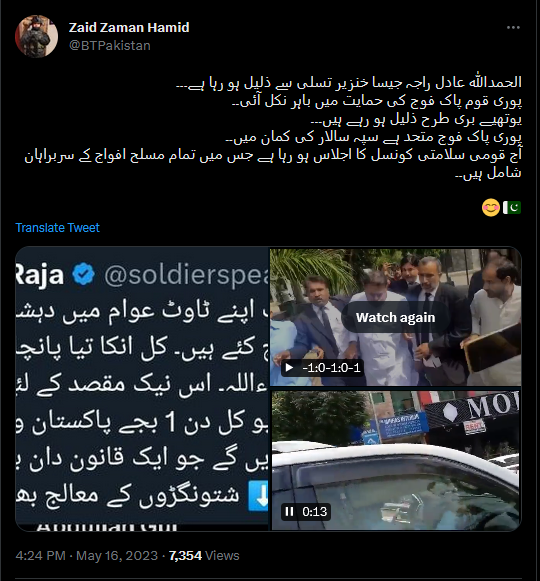Click the Watch again button
The image size is (540, 581).
point(395,318)
